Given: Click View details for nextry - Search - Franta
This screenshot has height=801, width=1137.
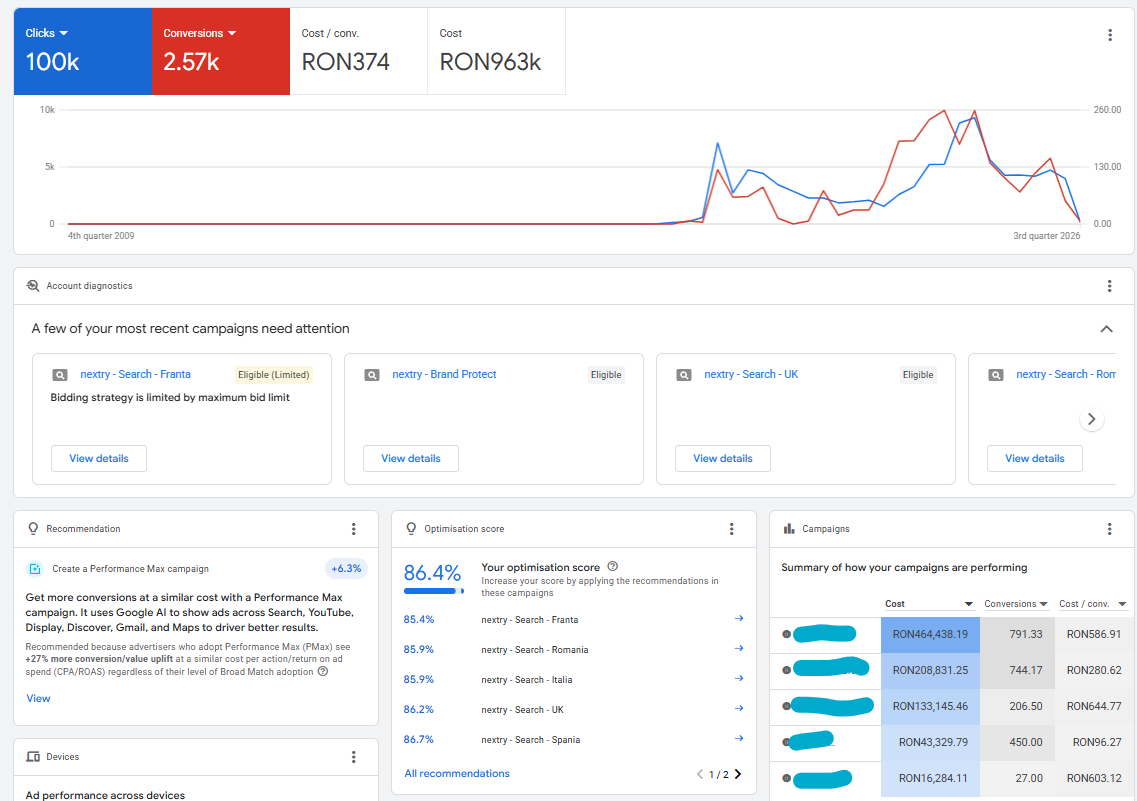Looking at the screenshot, I should tap(99, 458).
